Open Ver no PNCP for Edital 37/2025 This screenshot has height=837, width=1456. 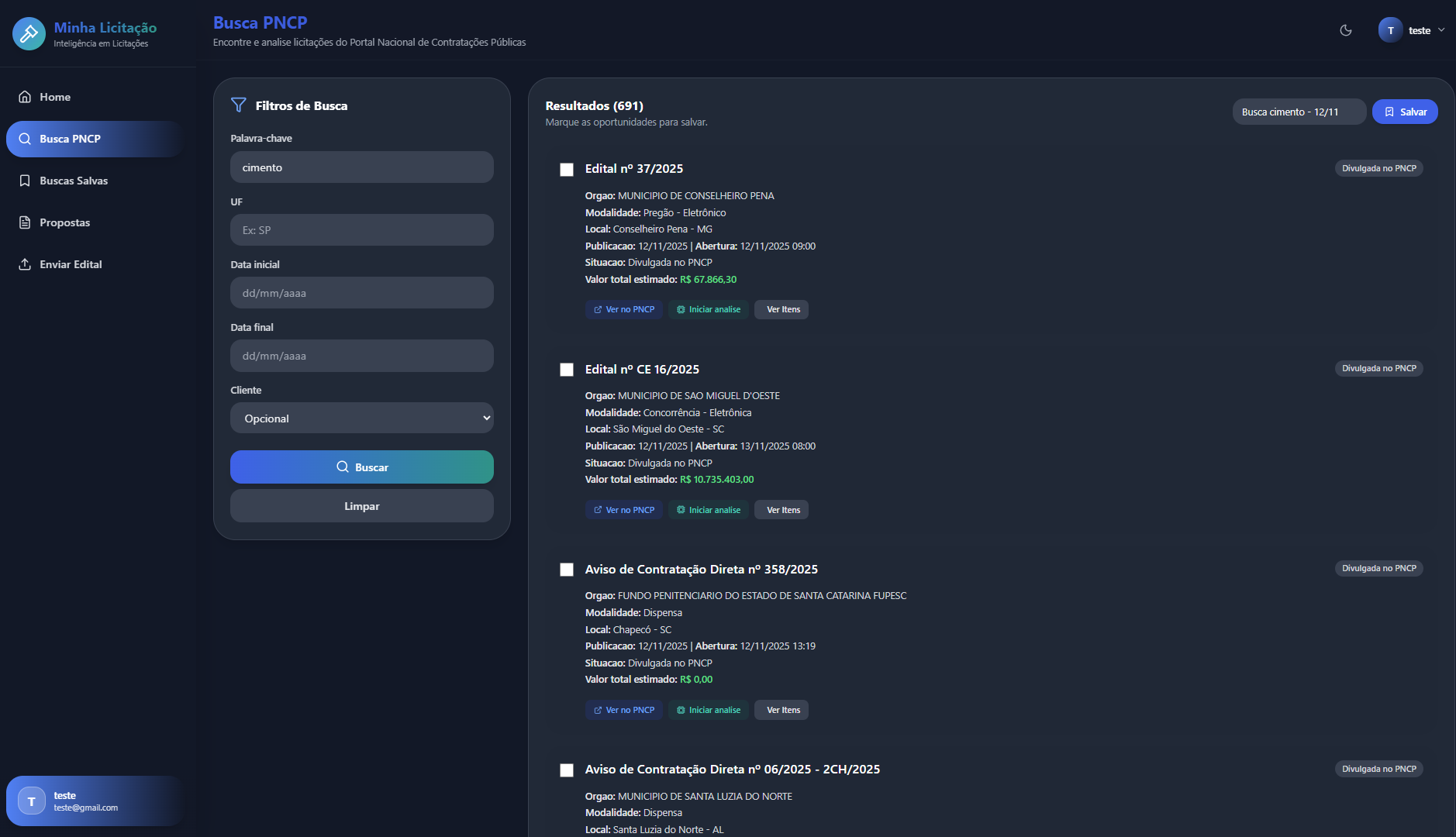coord(624,309)
